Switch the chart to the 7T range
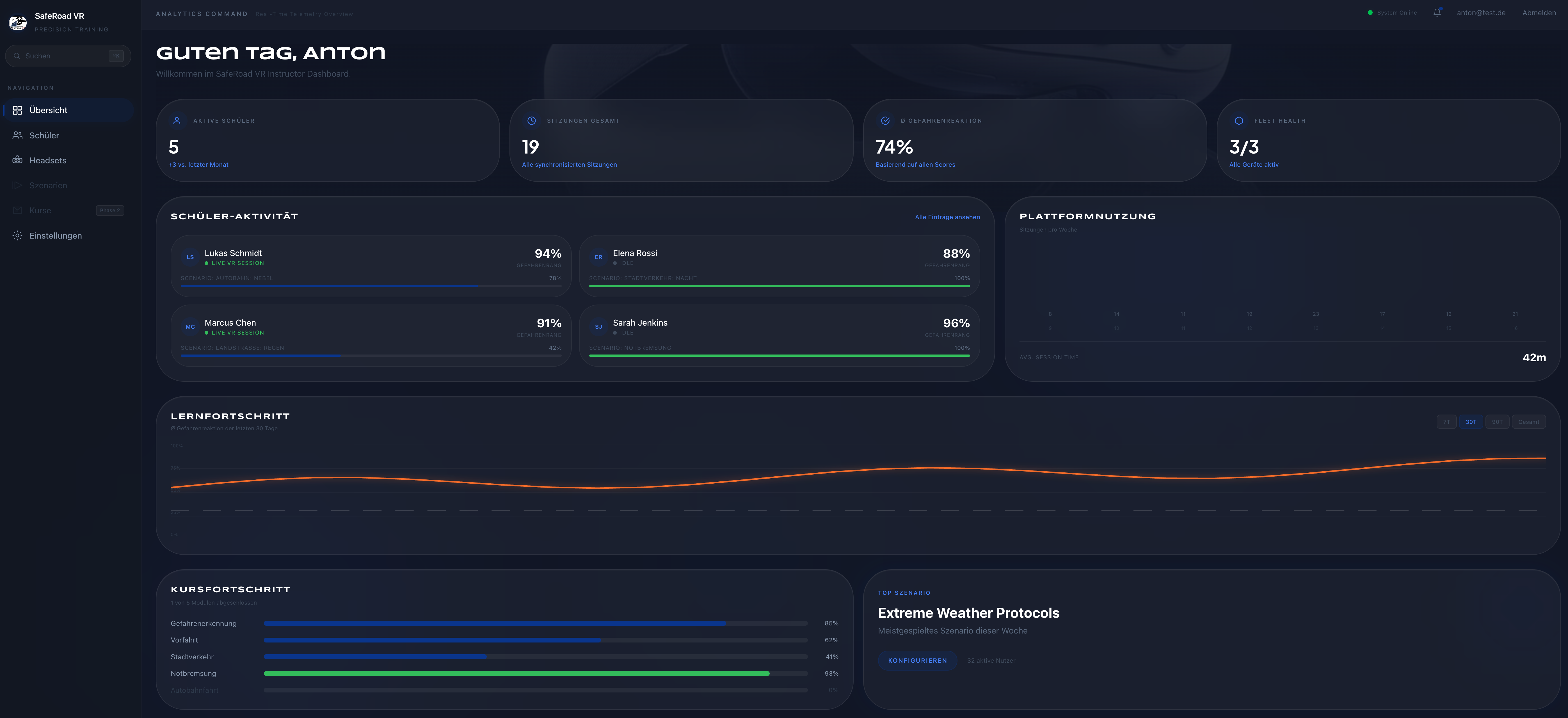Screen dimensions: 1568x718 pyautogui.click(x=1446, y=422)
